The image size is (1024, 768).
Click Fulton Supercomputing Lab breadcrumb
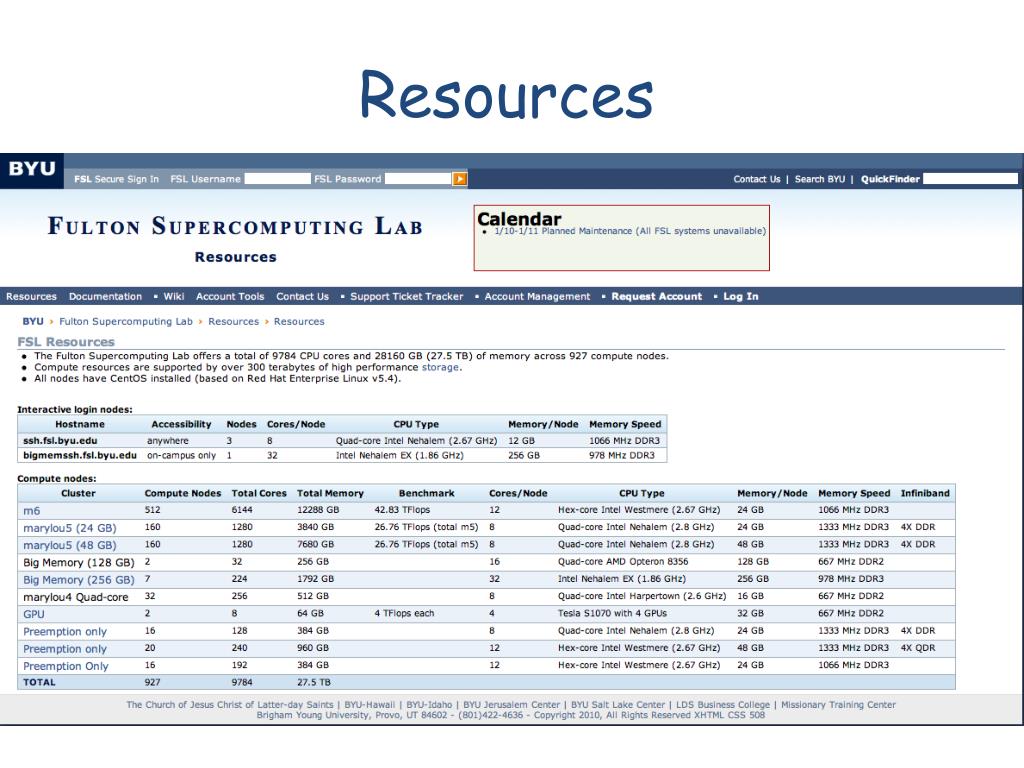coord(126,321)
